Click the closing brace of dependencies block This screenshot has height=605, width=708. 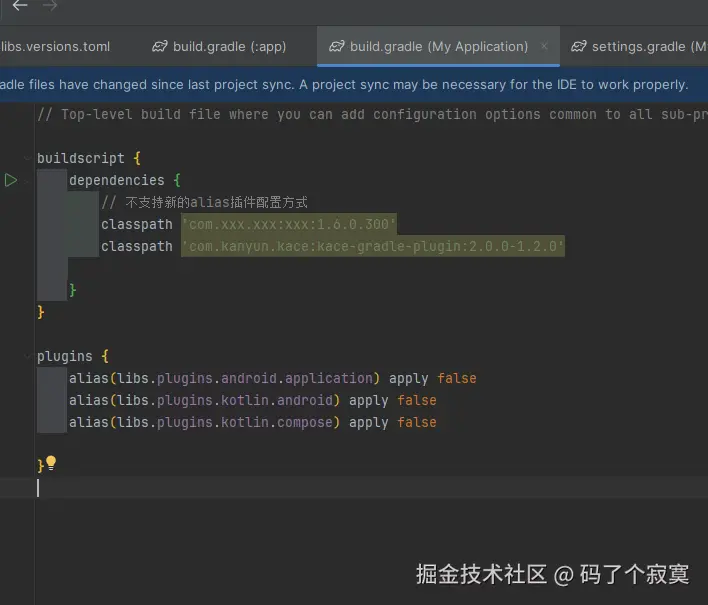click(73, 290)
